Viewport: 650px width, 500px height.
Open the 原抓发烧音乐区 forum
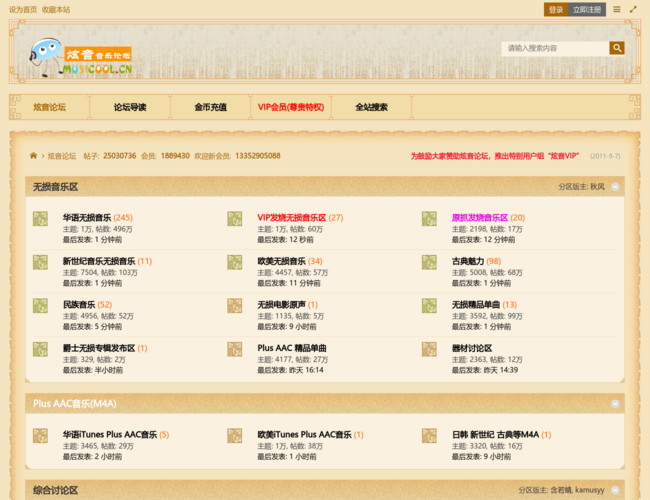pos(480,218)
